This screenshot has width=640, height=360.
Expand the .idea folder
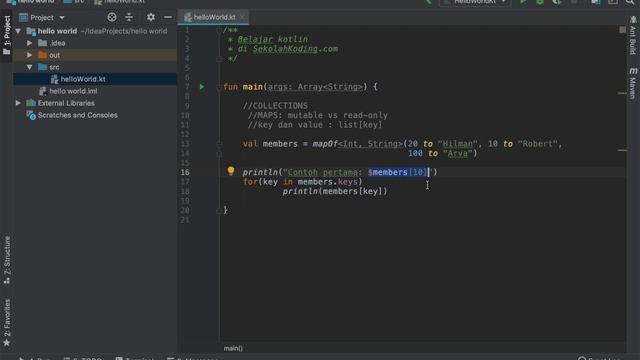pyautogui.click(x=29, y=43)
